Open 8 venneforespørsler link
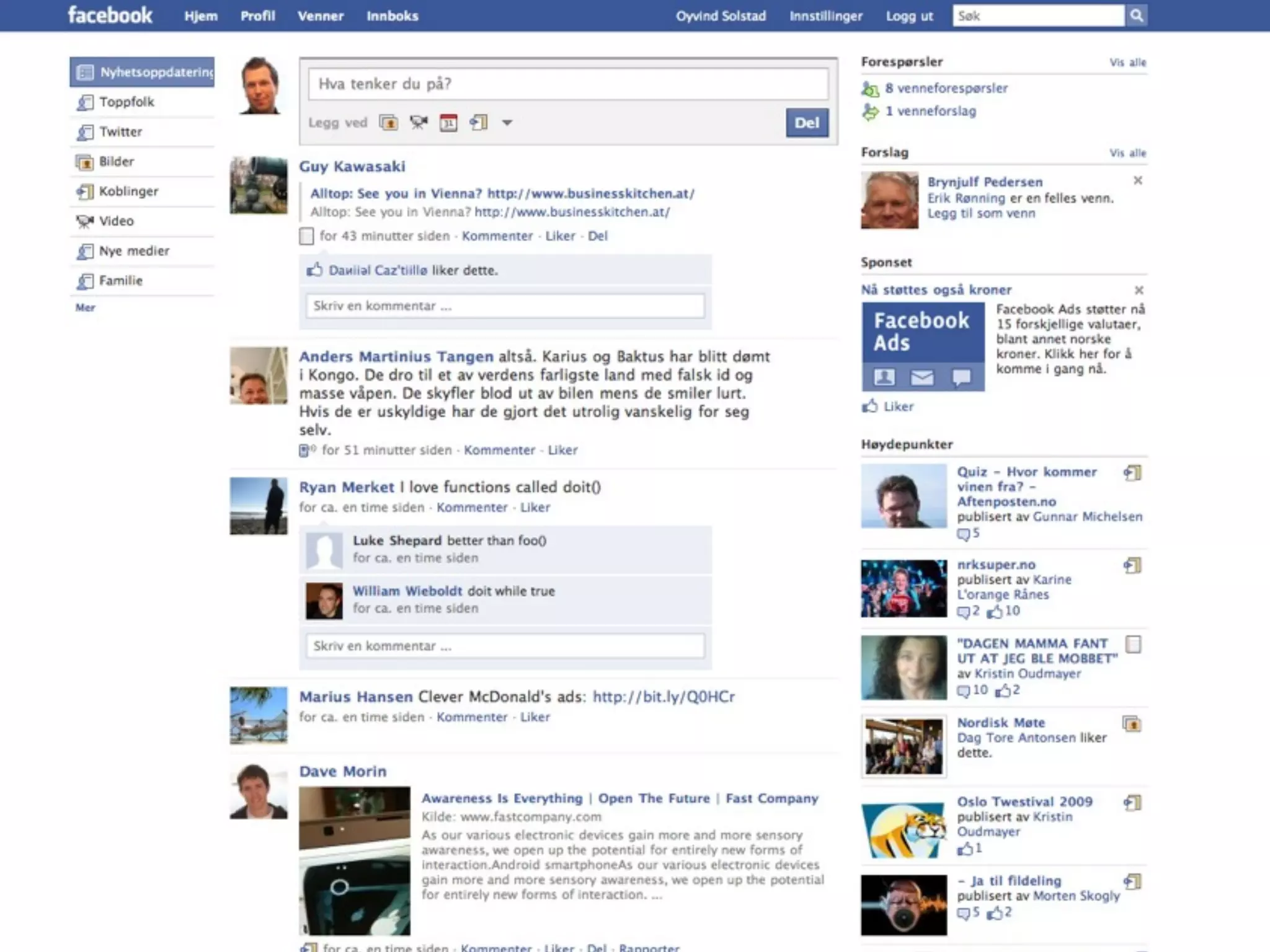 coord(946,88)
